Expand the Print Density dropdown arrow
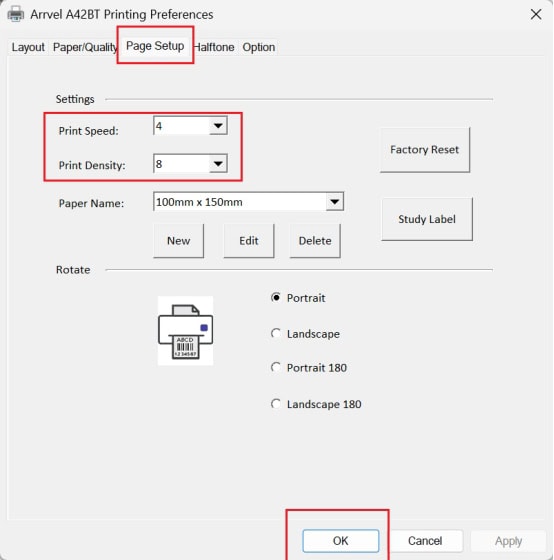Viewport: 554px width, 560px height. tap(218, 164)
